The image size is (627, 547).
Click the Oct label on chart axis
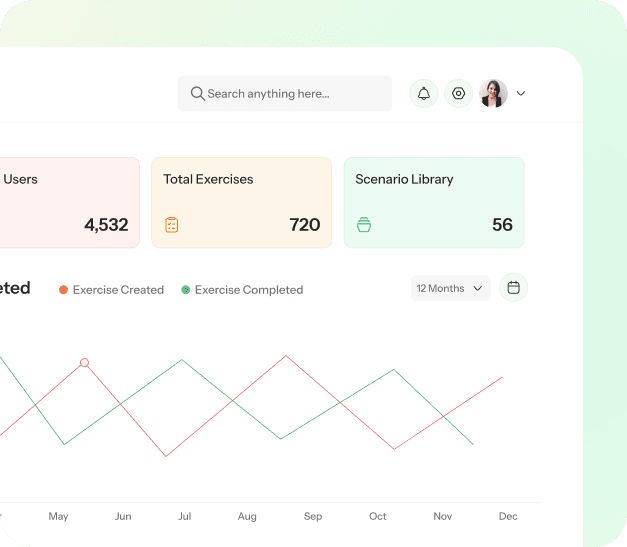(x=378, y=516)
